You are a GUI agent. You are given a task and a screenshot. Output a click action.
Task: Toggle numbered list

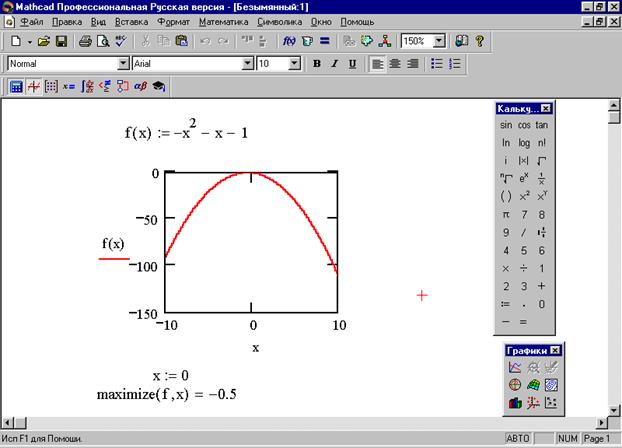(x=455, y=63)
